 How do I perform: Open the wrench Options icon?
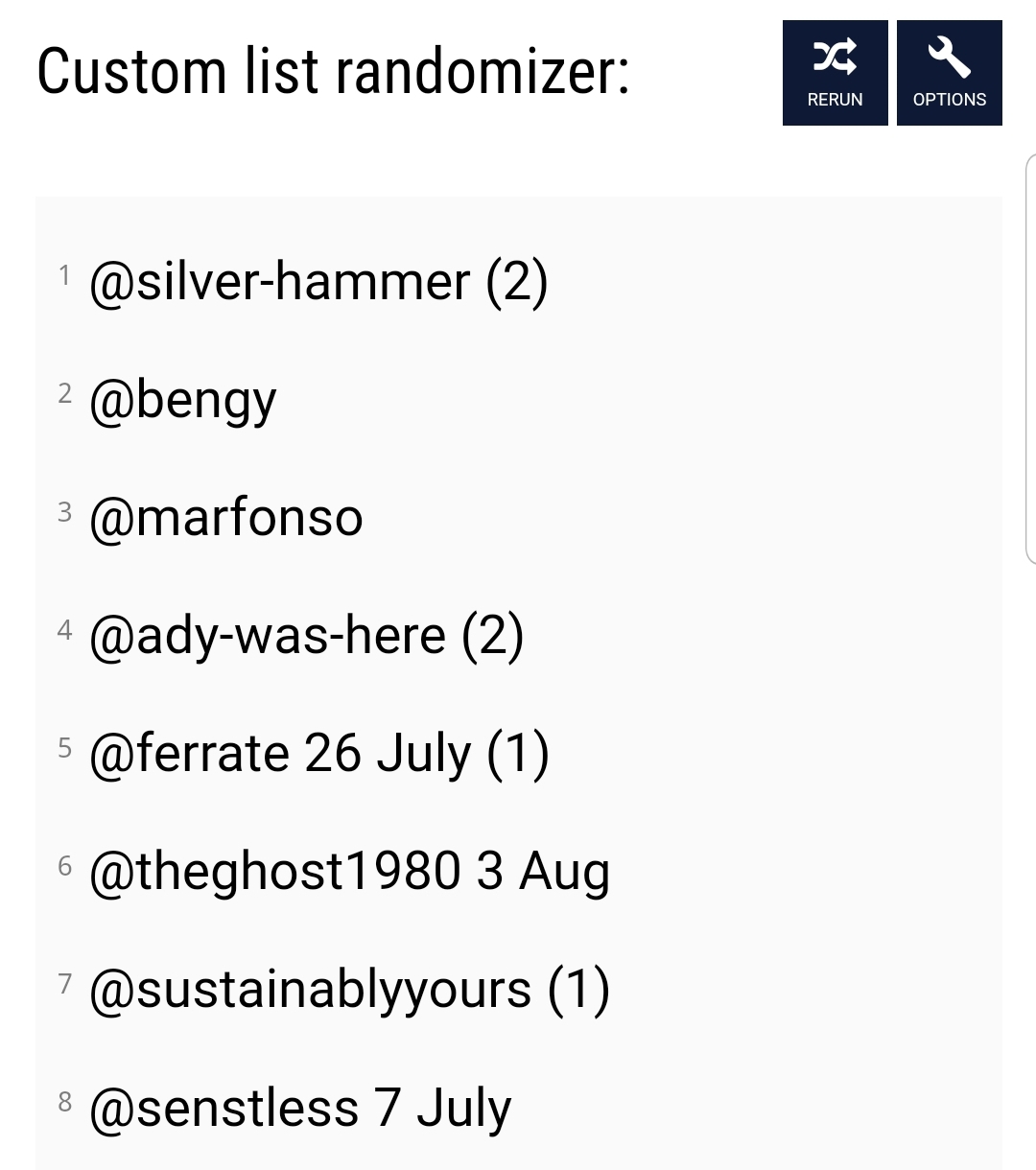tap(949, 58)
